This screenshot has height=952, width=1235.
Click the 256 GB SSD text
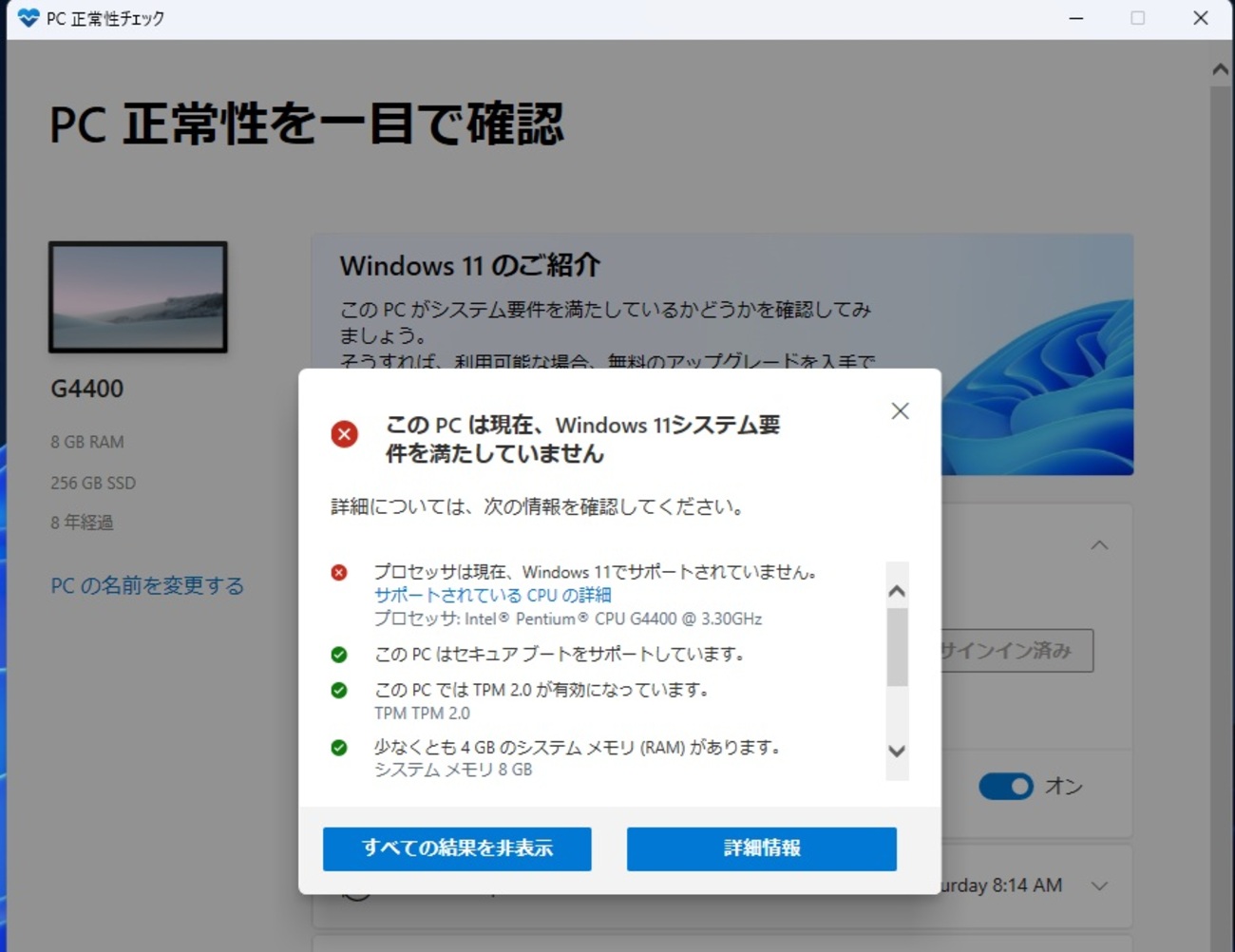point(93,483)
